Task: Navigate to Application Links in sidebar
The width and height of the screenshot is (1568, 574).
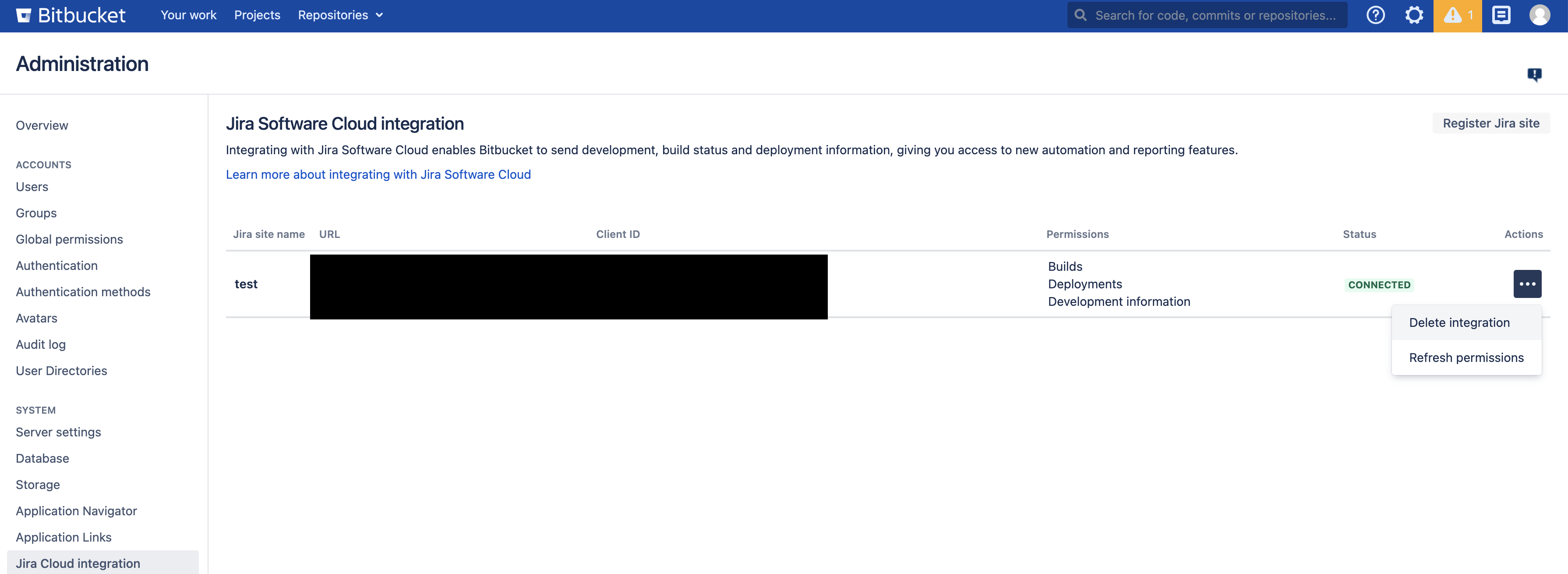Action: click(x=64, y=537)
